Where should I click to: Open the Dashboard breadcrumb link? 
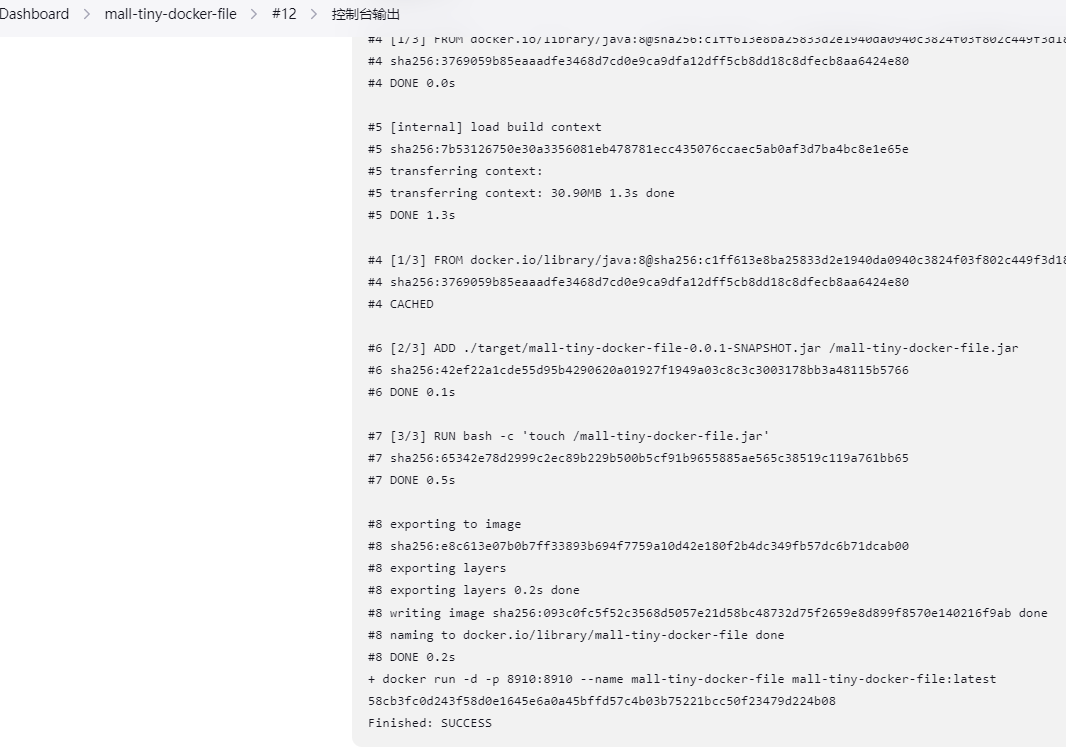(x=33, y=14)
